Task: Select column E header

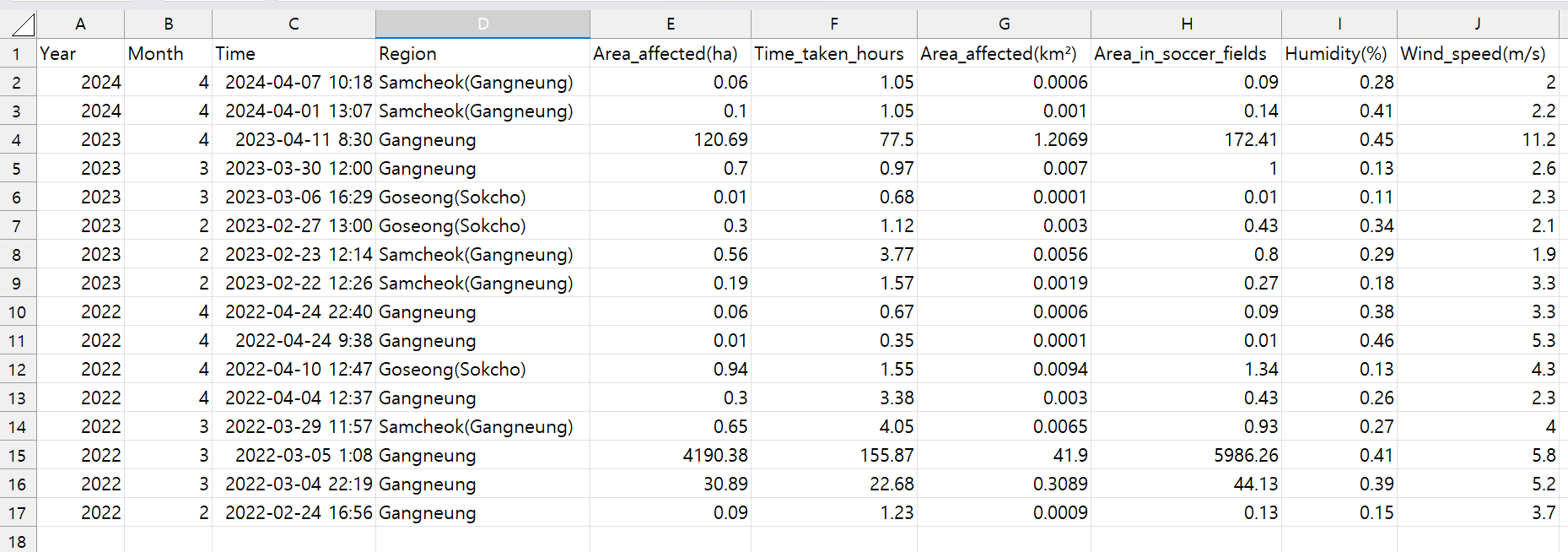Action: [x=671, y=24]
